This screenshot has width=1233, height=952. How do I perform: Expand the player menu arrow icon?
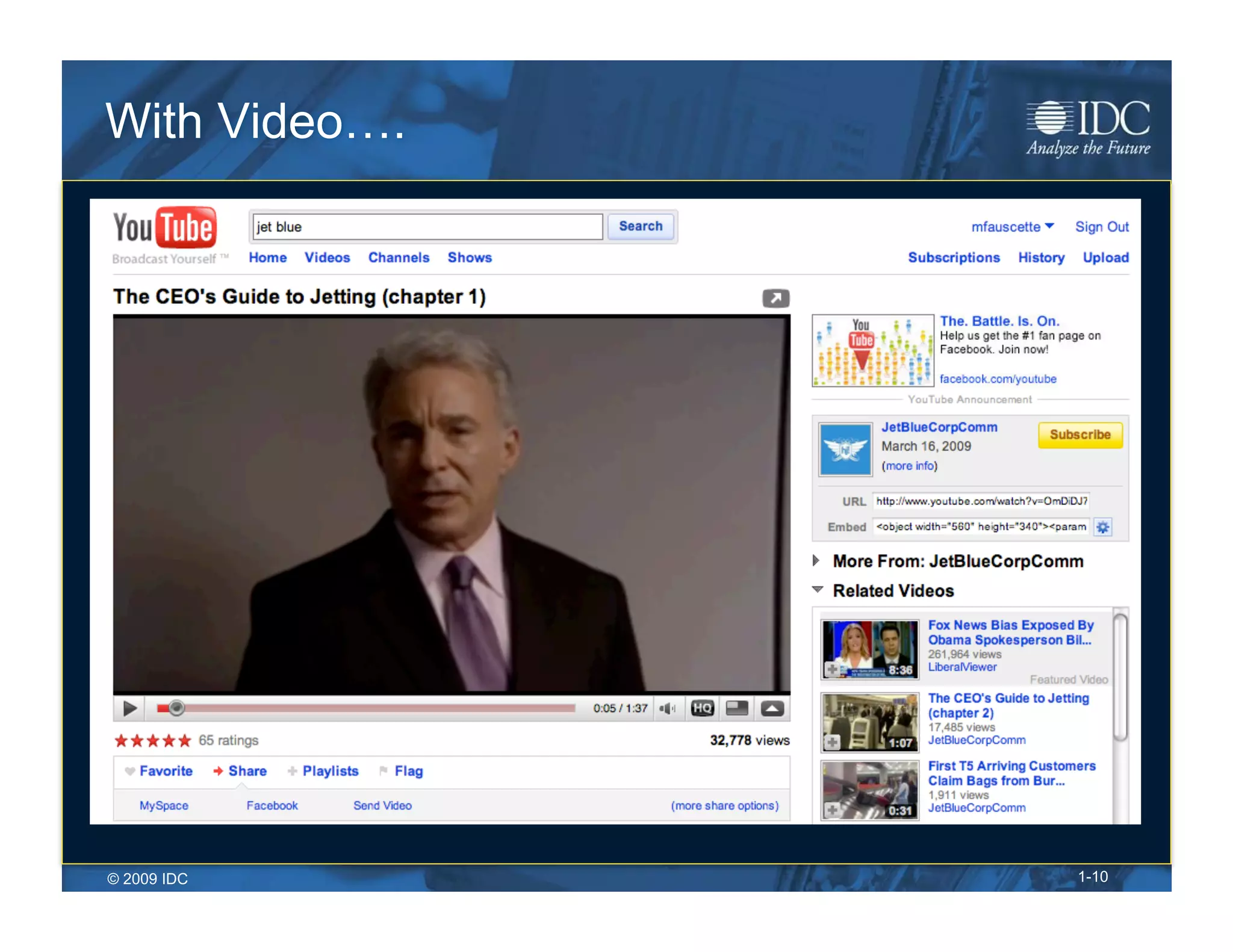[x=772, y=708]
